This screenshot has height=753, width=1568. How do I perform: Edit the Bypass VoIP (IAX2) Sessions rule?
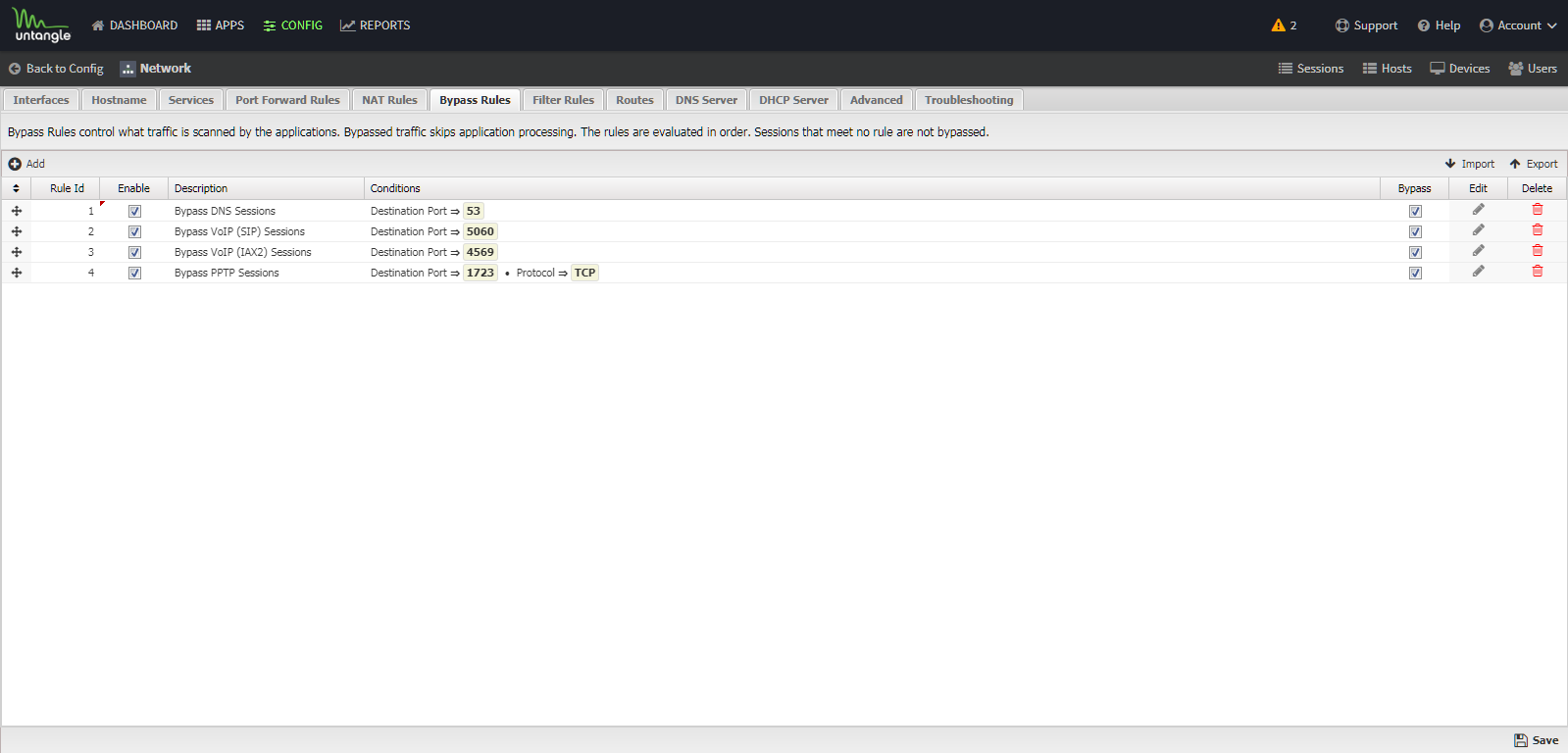click(x=1478, y=251)
